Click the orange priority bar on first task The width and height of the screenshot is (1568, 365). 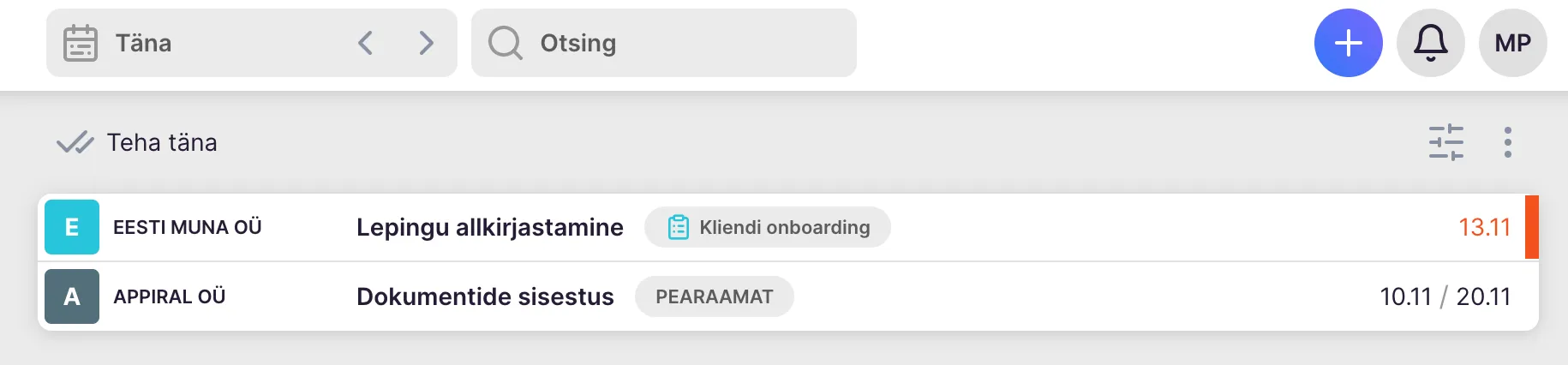[x=1531, y=227]
